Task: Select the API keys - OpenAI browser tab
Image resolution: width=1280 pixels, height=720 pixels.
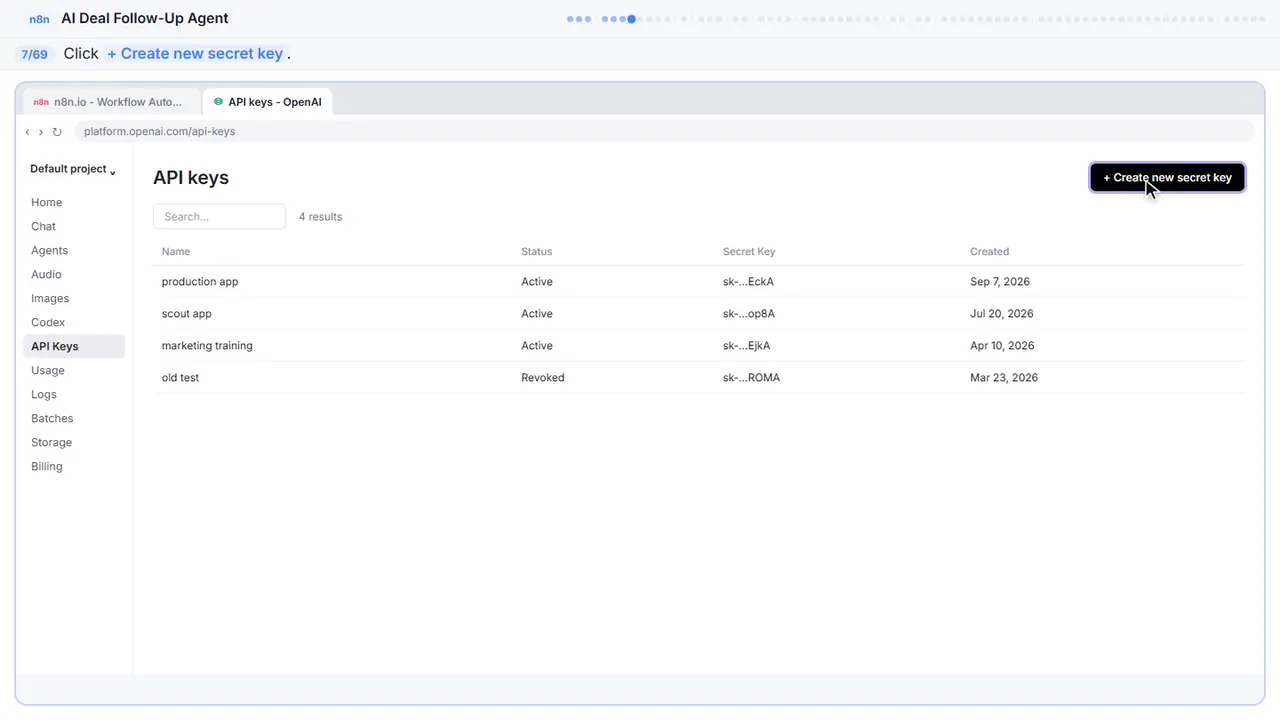Action: coord(268,102)
